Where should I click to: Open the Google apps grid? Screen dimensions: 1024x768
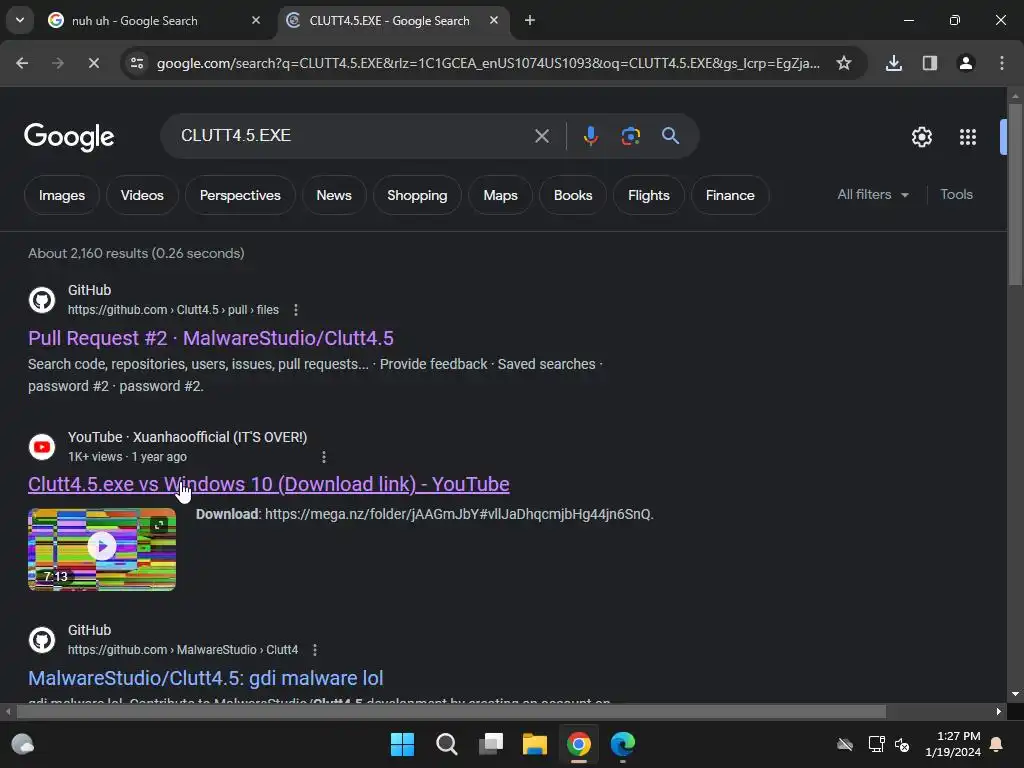point(967,137)
